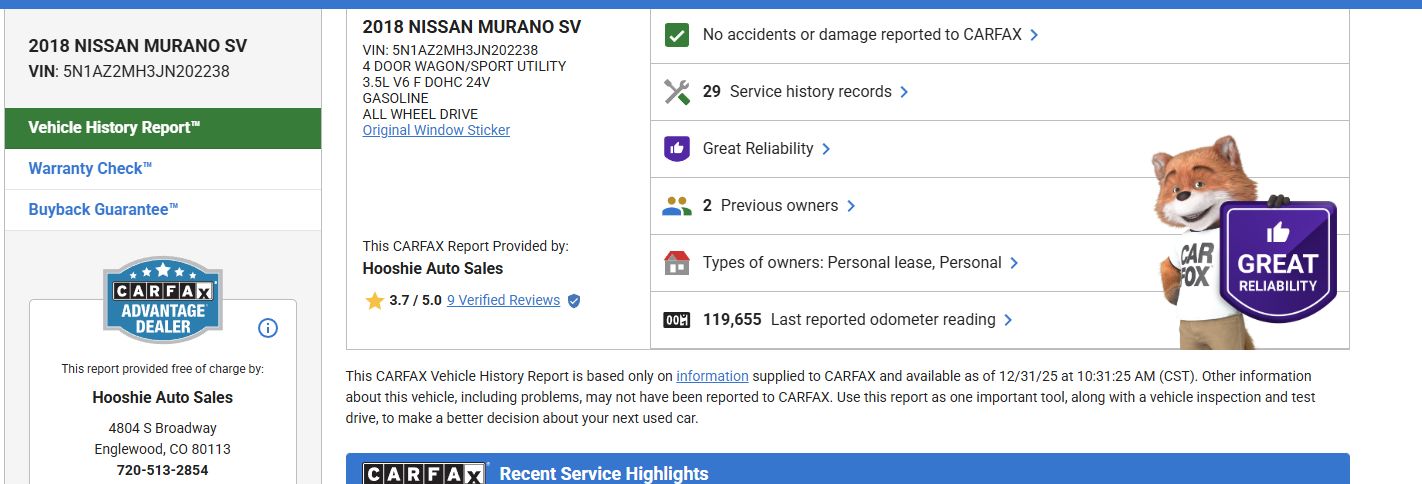1422x484 pixels.
Task: Open the Original Window Sticker link
Action: tap(436, 131)
